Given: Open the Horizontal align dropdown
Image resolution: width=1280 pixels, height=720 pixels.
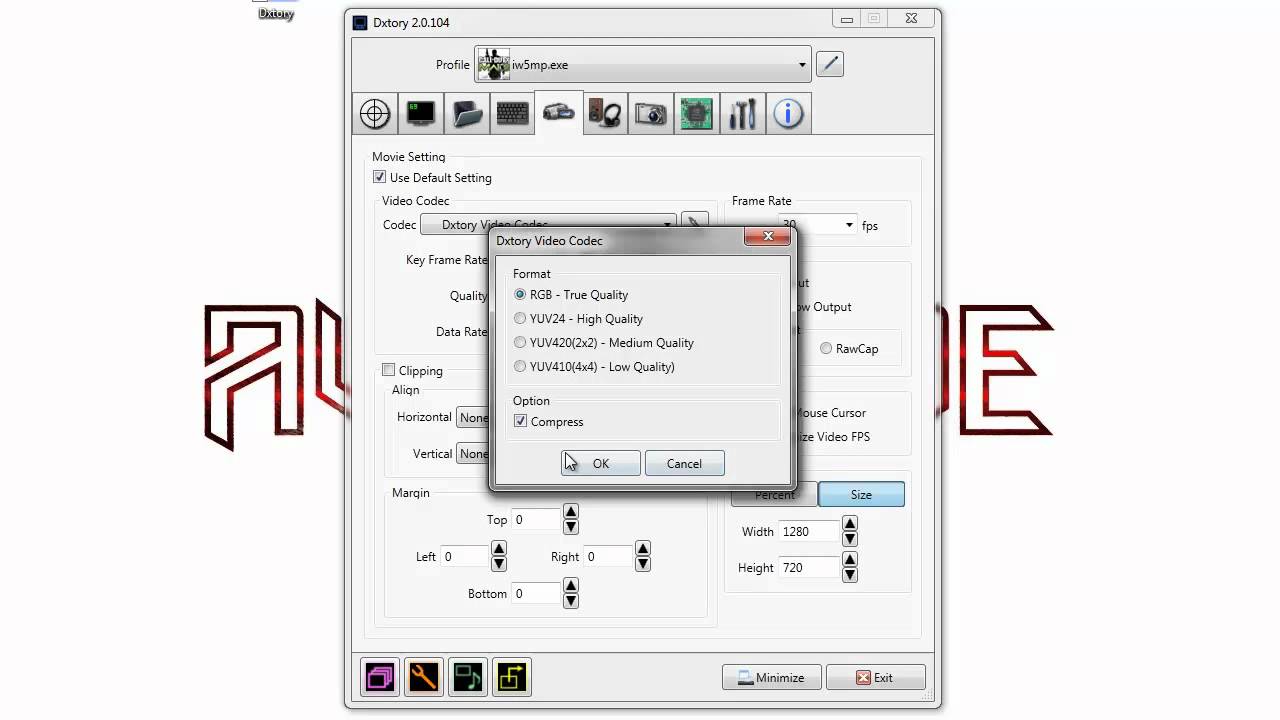Looking at the screenshot, I should (473, 418).
